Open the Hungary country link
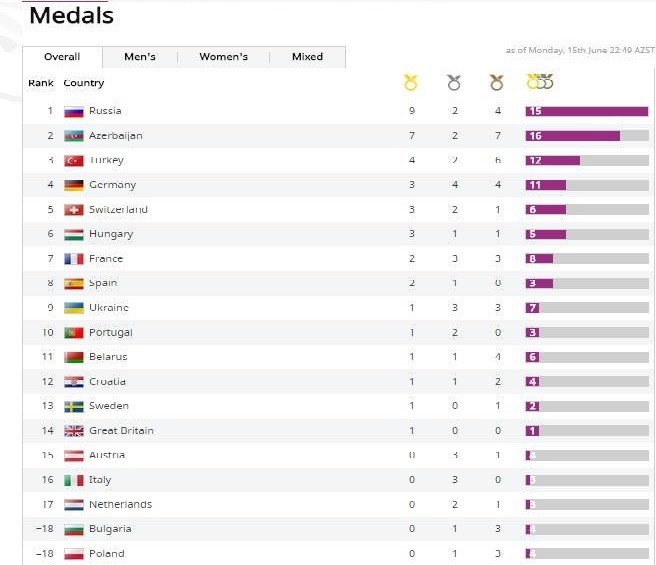Viewport: 656px width, 565px height. click(x=110, y=234)
